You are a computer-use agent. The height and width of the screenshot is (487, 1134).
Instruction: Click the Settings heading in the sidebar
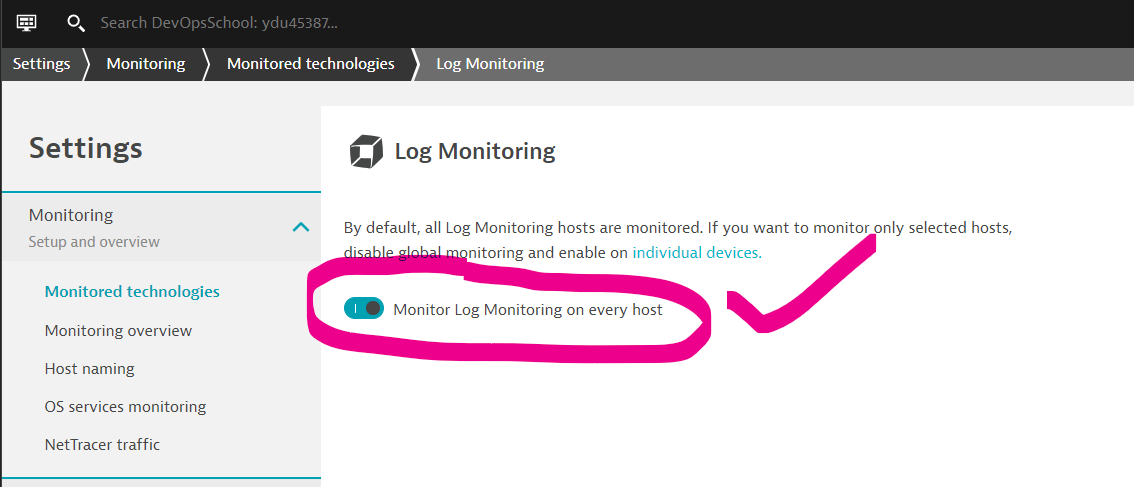coord(85,148)
